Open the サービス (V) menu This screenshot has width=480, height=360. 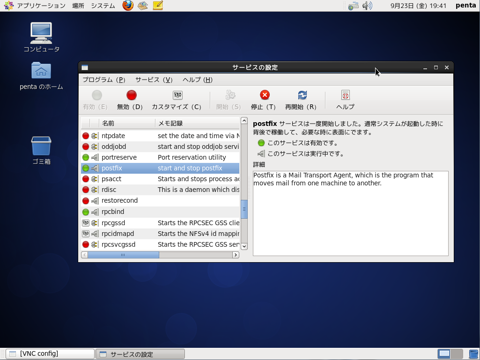pyautogui.click(x=154, y=80)
